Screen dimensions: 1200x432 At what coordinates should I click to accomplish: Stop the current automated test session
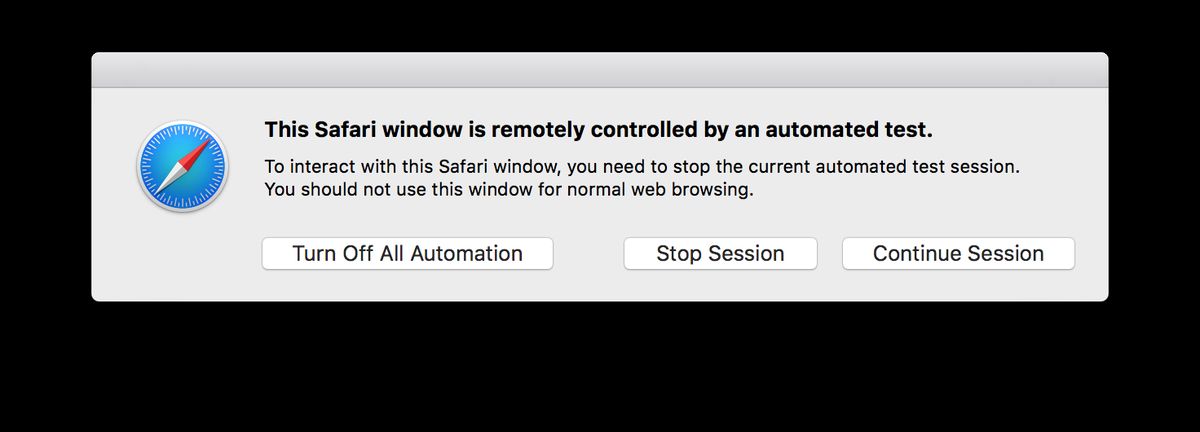click(720, 254)
